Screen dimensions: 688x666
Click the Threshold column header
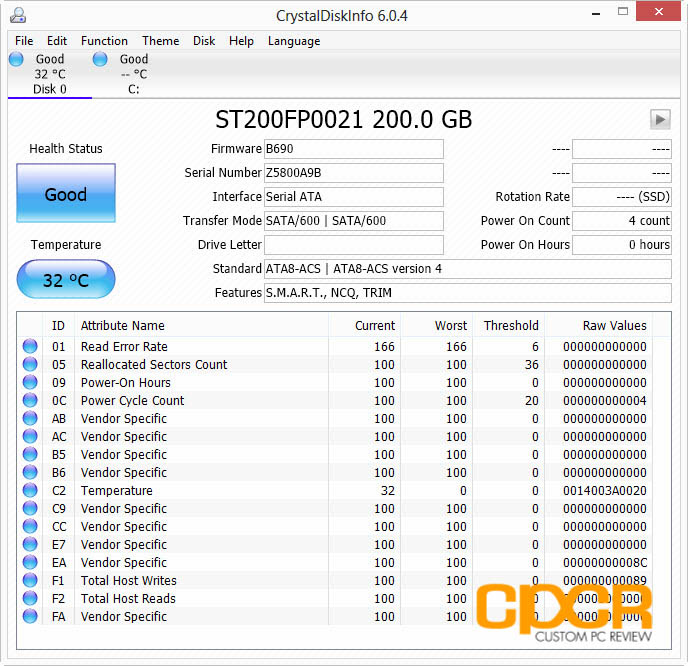[x=508, y=326]
